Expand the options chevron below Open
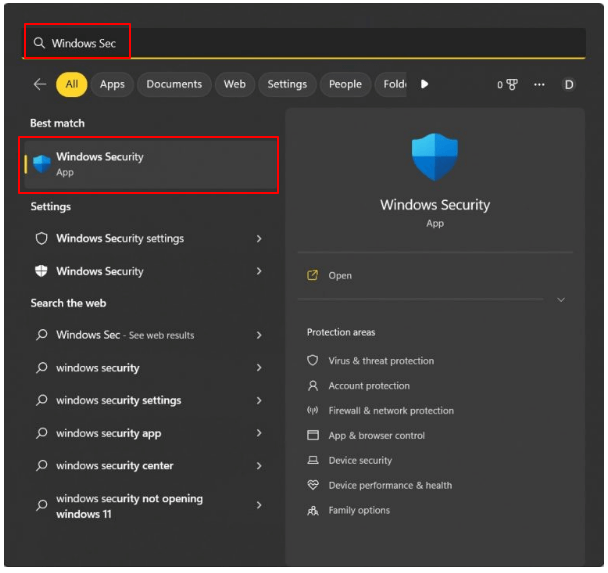Viewport: 608px width, 573px height. coord(560,300)
